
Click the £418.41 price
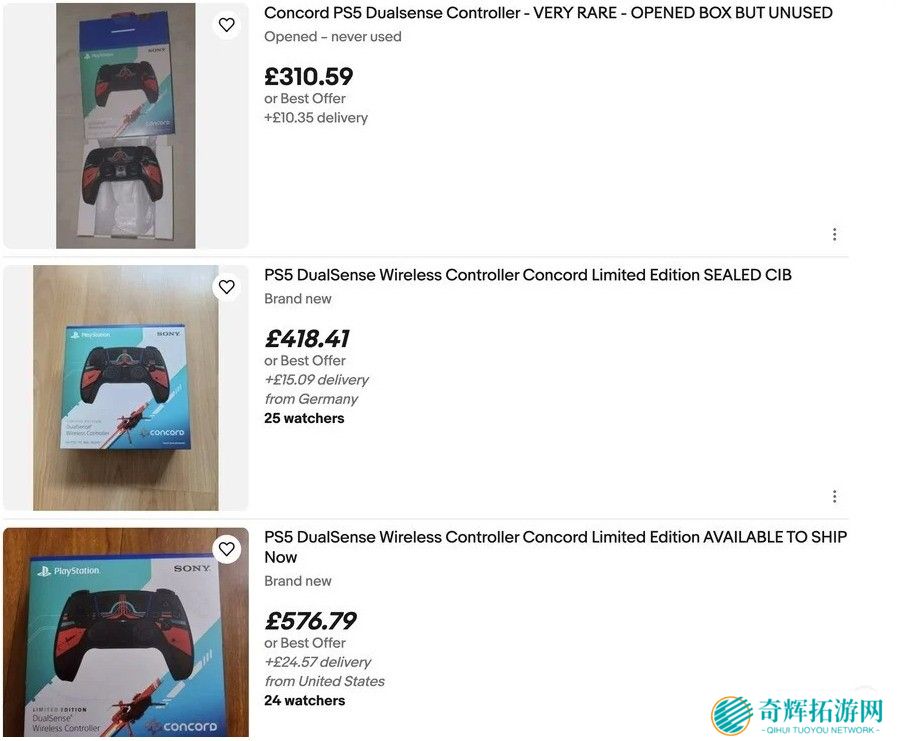tap(308, 339)
